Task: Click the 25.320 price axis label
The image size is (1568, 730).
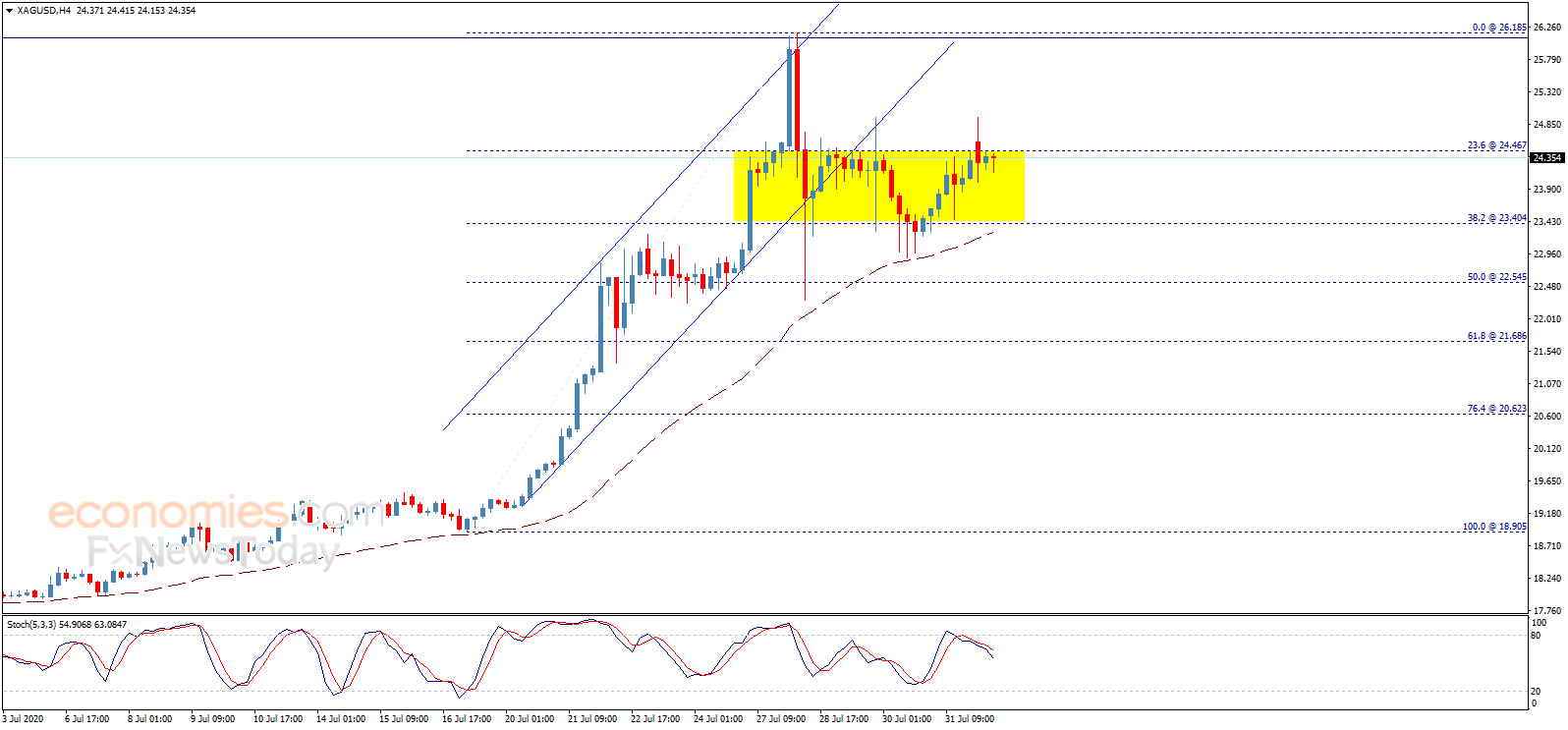Action: pos(1546,92)
